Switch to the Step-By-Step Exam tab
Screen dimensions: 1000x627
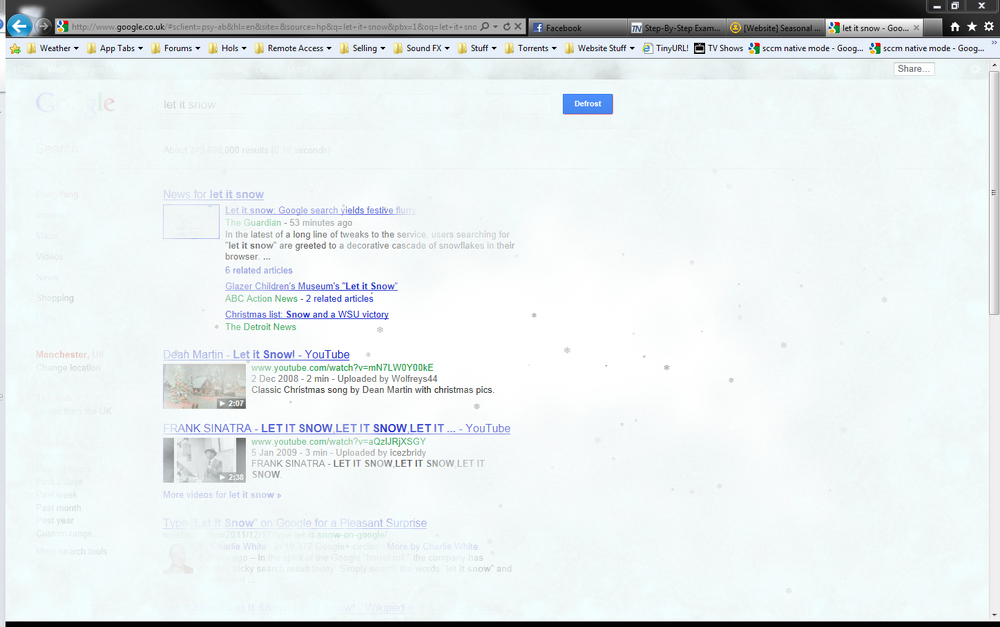(676, 27)
